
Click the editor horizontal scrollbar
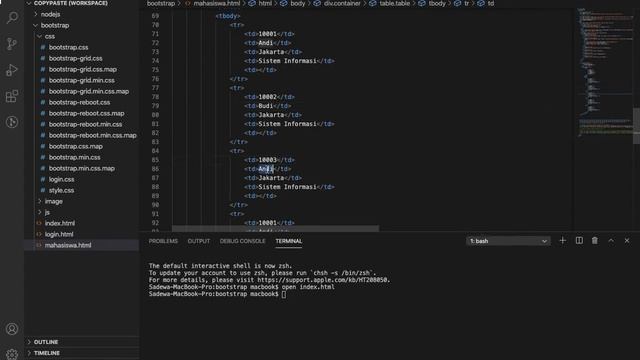[x=275, y=228]
